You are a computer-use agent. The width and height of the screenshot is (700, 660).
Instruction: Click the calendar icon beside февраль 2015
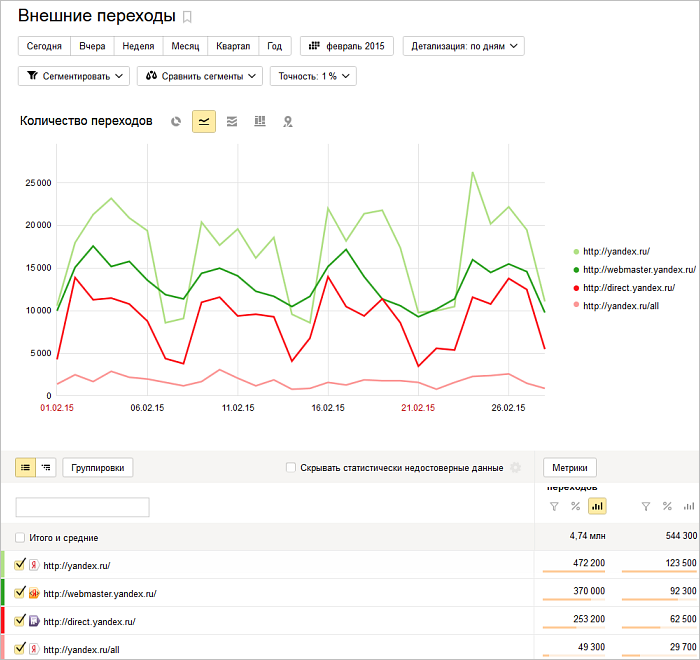314,46
